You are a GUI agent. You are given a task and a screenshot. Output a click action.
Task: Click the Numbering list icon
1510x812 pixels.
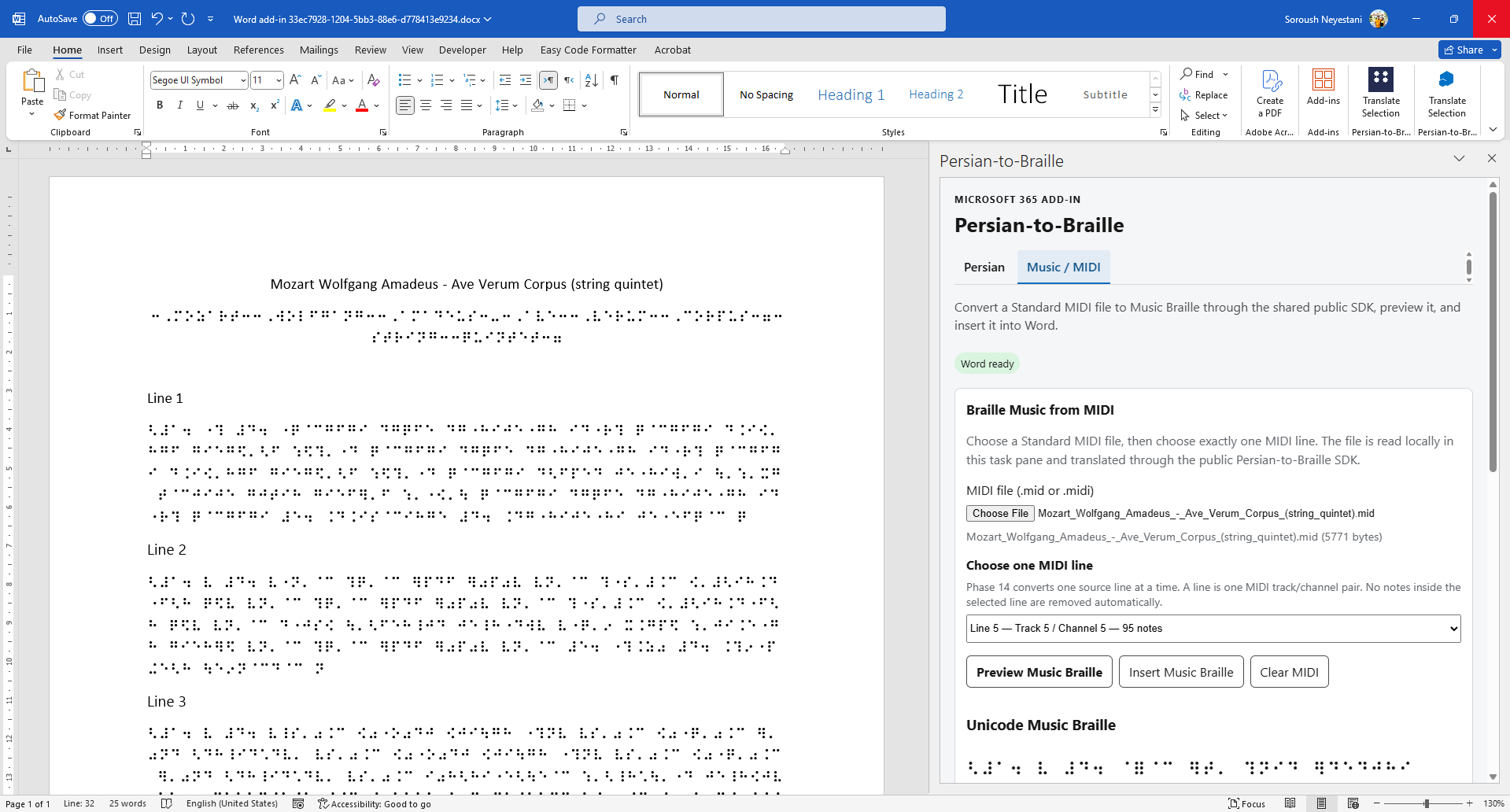tap(437, 80)
